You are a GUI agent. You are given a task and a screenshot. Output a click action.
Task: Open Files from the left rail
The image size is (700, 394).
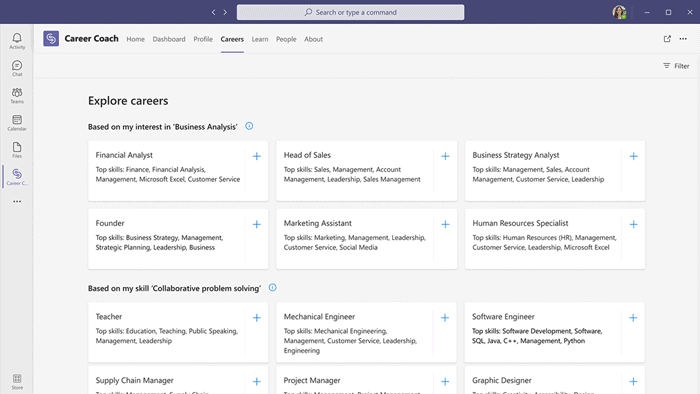[17, 150]
